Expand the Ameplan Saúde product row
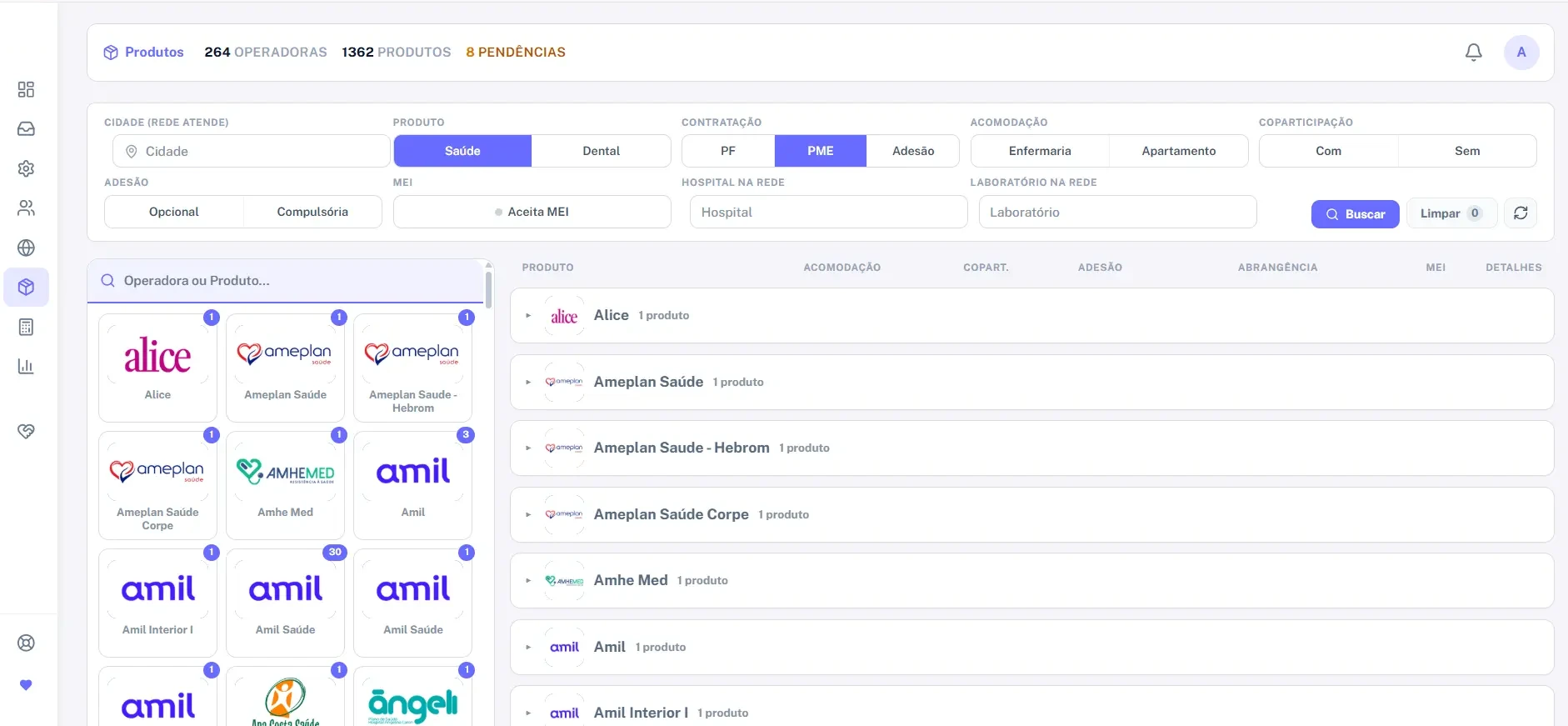The width and height of the screenshot is (1568, 726). tap(1031, 382)
